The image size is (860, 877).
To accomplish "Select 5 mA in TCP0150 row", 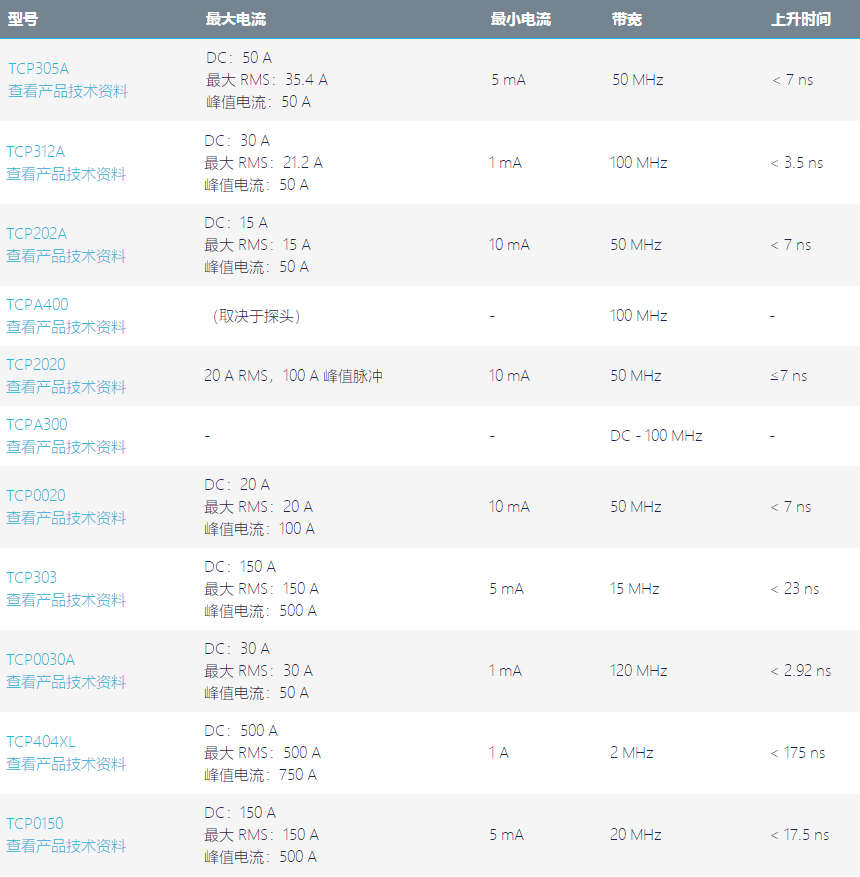I will pyautogui.click(x=506, y=835).
